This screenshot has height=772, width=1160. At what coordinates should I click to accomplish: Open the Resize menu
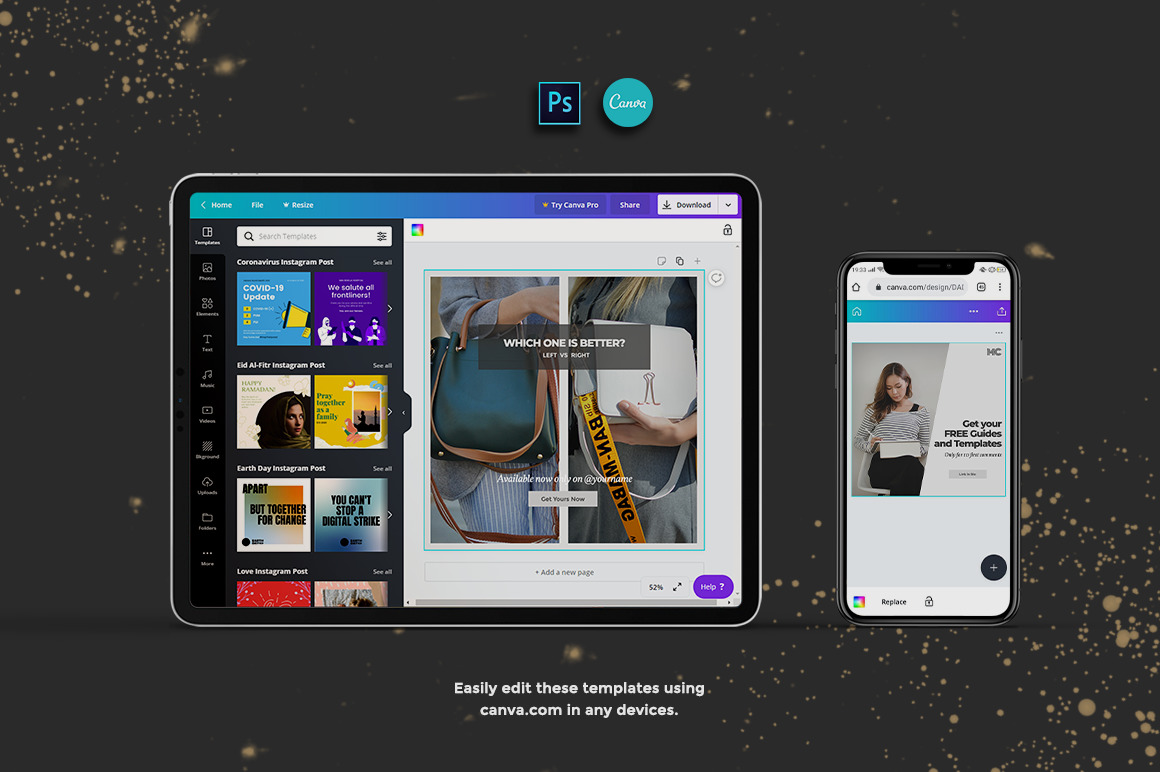298,205
